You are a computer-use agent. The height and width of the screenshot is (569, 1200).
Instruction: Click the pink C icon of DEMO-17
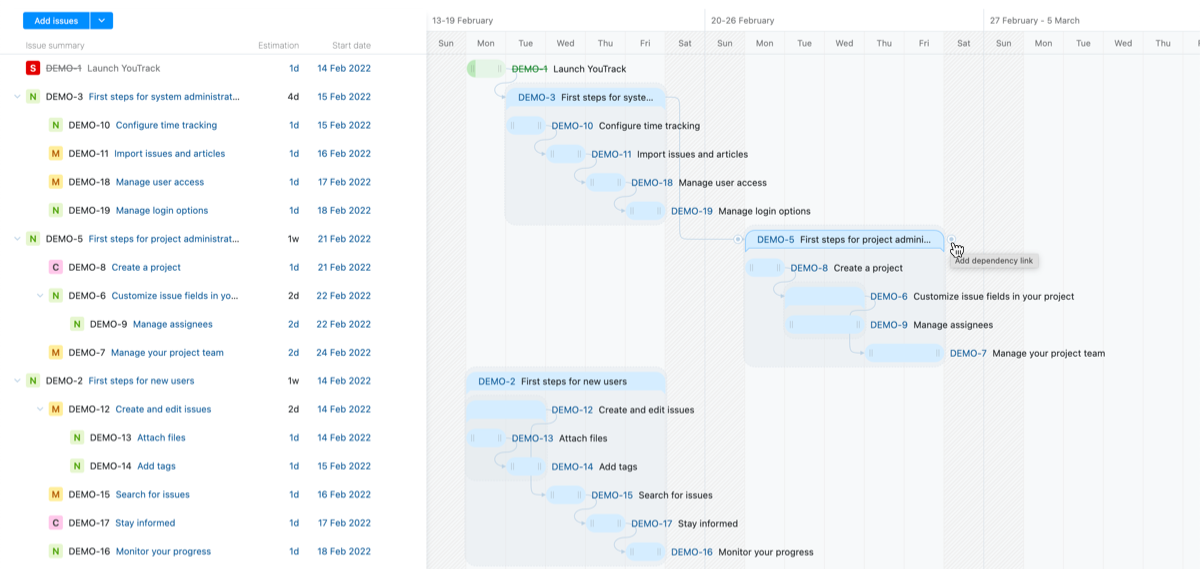tap(56, 523)
